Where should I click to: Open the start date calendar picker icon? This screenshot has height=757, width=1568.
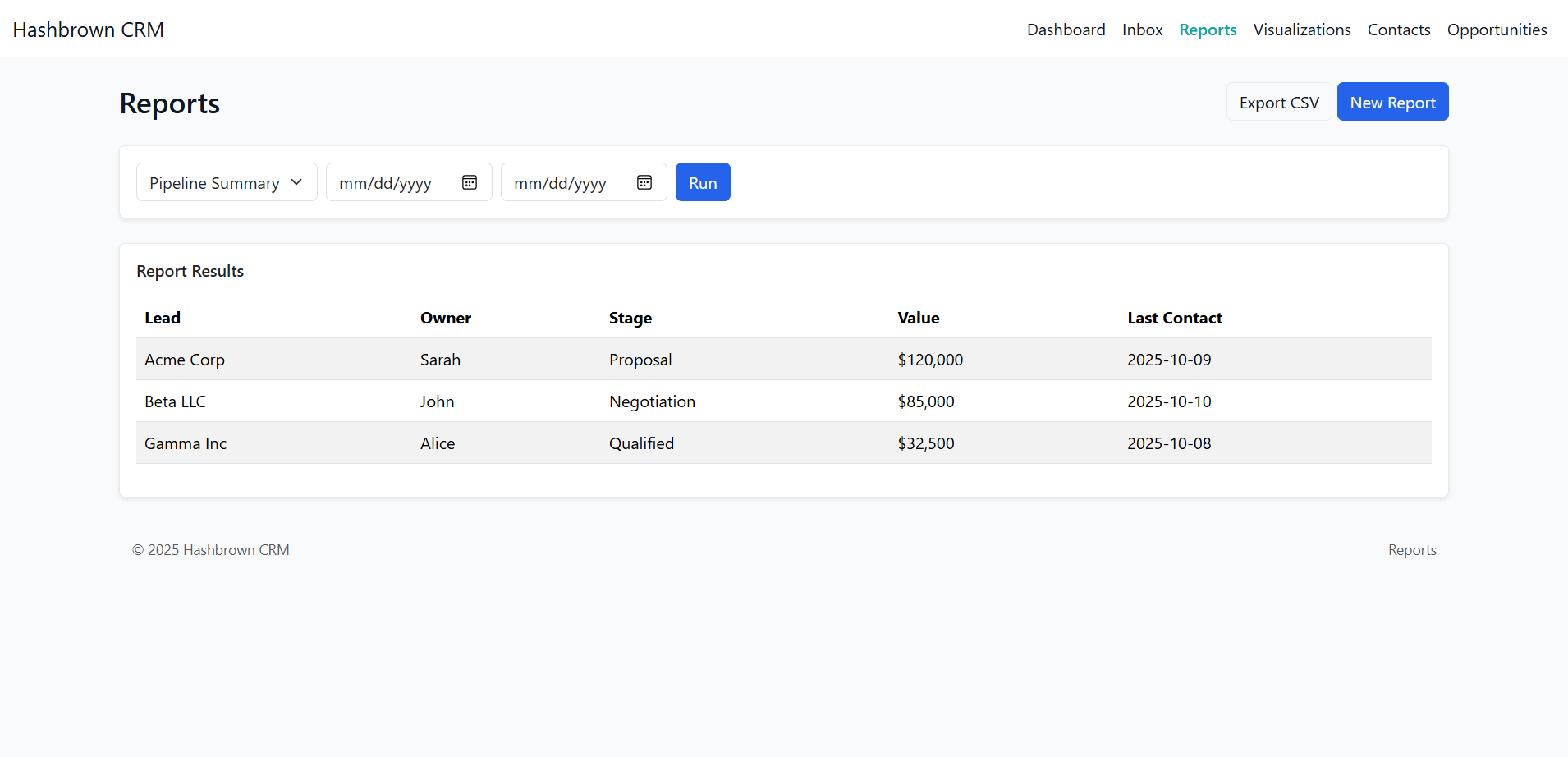(x=470, y=182)
